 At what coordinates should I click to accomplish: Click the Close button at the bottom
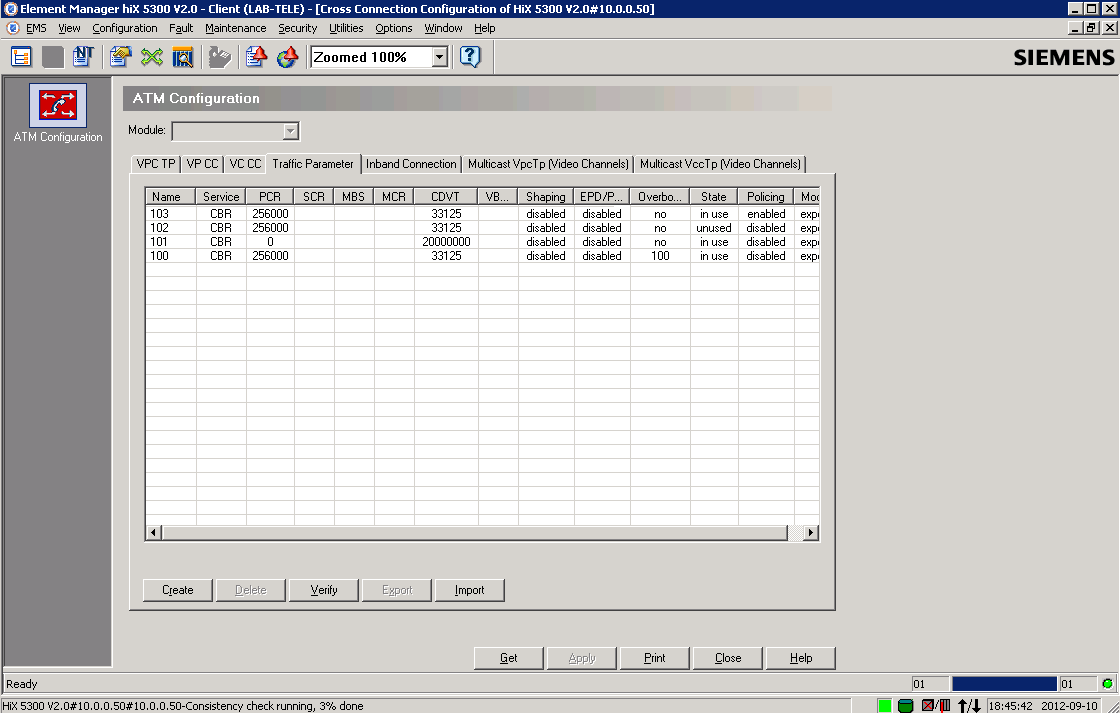tap(728, 658)
